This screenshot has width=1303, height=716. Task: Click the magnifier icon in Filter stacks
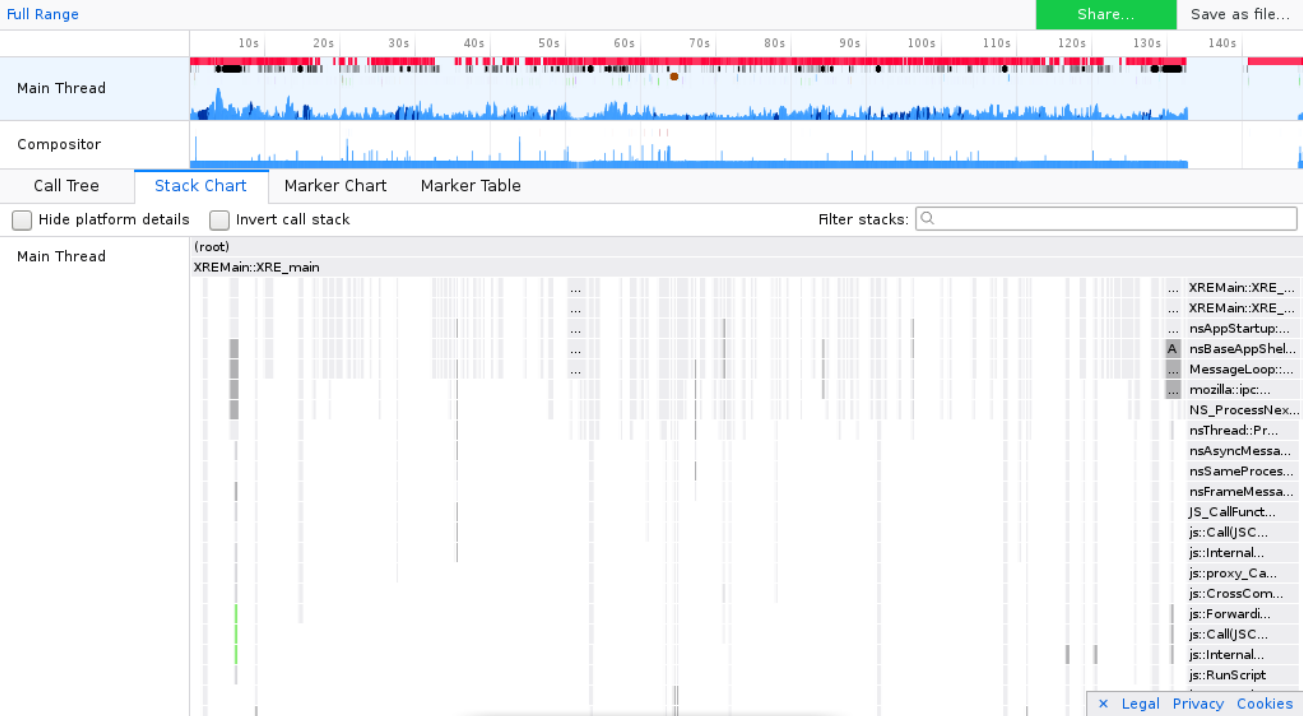927,219
